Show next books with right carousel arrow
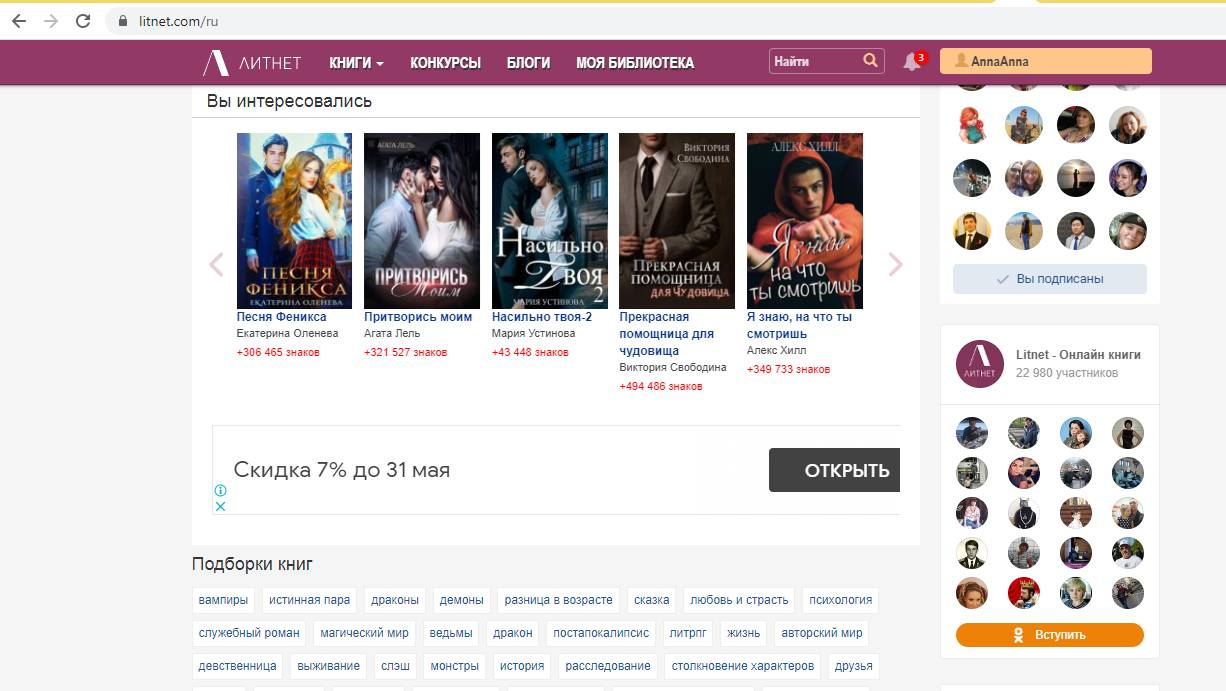This screenshot has width=1226, height=691. [895, 264]
